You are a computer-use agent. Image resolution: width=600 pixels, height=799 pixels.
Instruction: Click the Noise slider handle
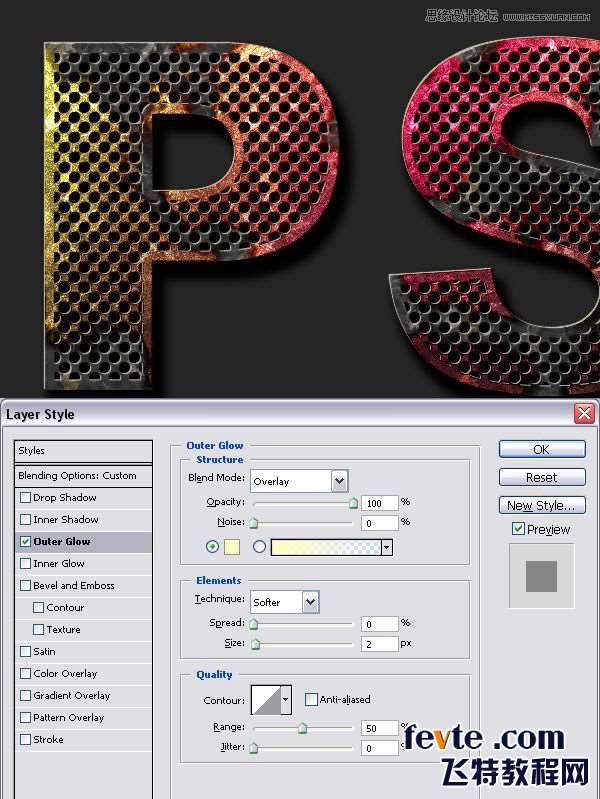(x=253, y=523)
